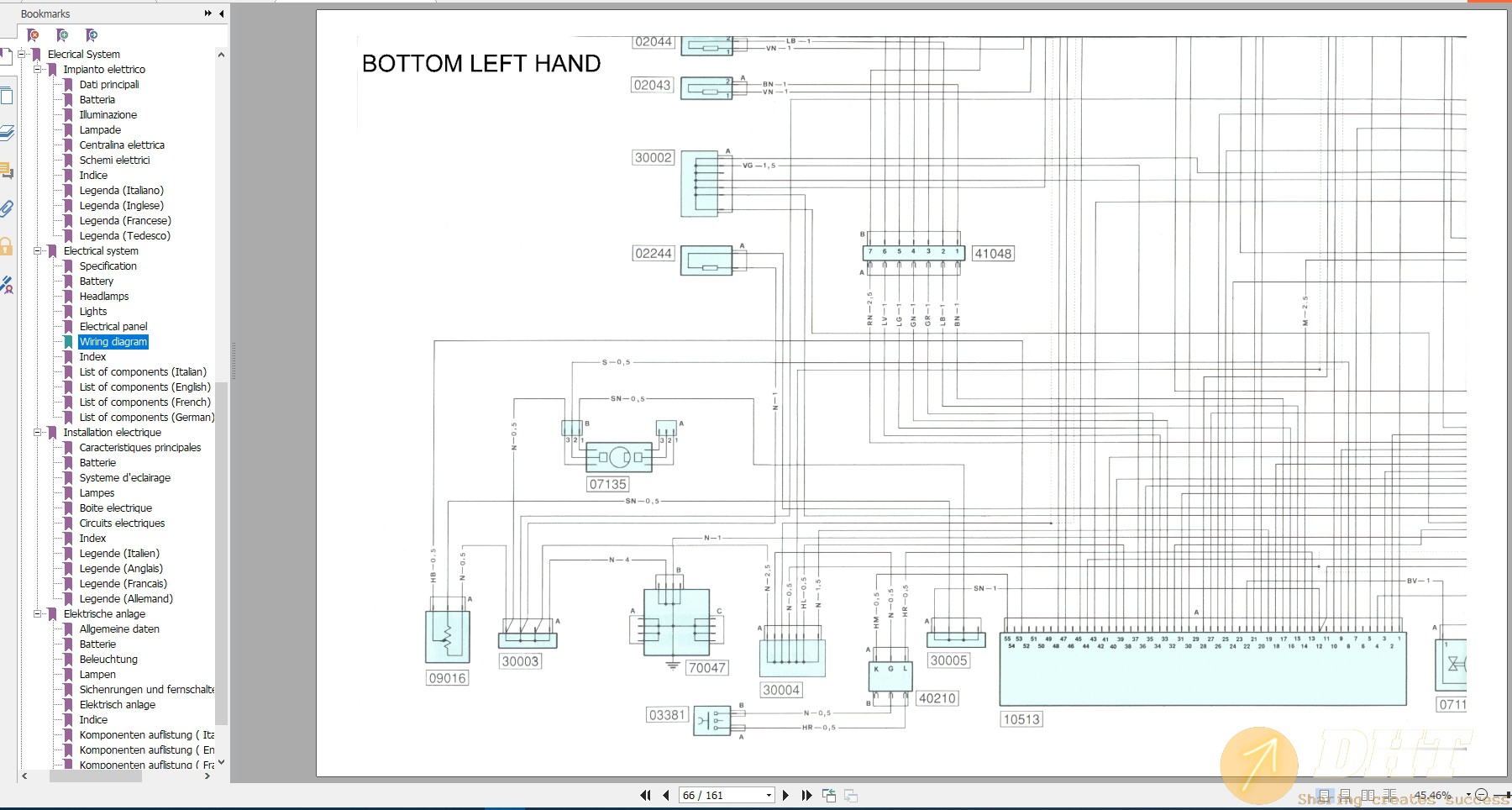
Task: Open the Security lock panel
Action: point(7,246)
